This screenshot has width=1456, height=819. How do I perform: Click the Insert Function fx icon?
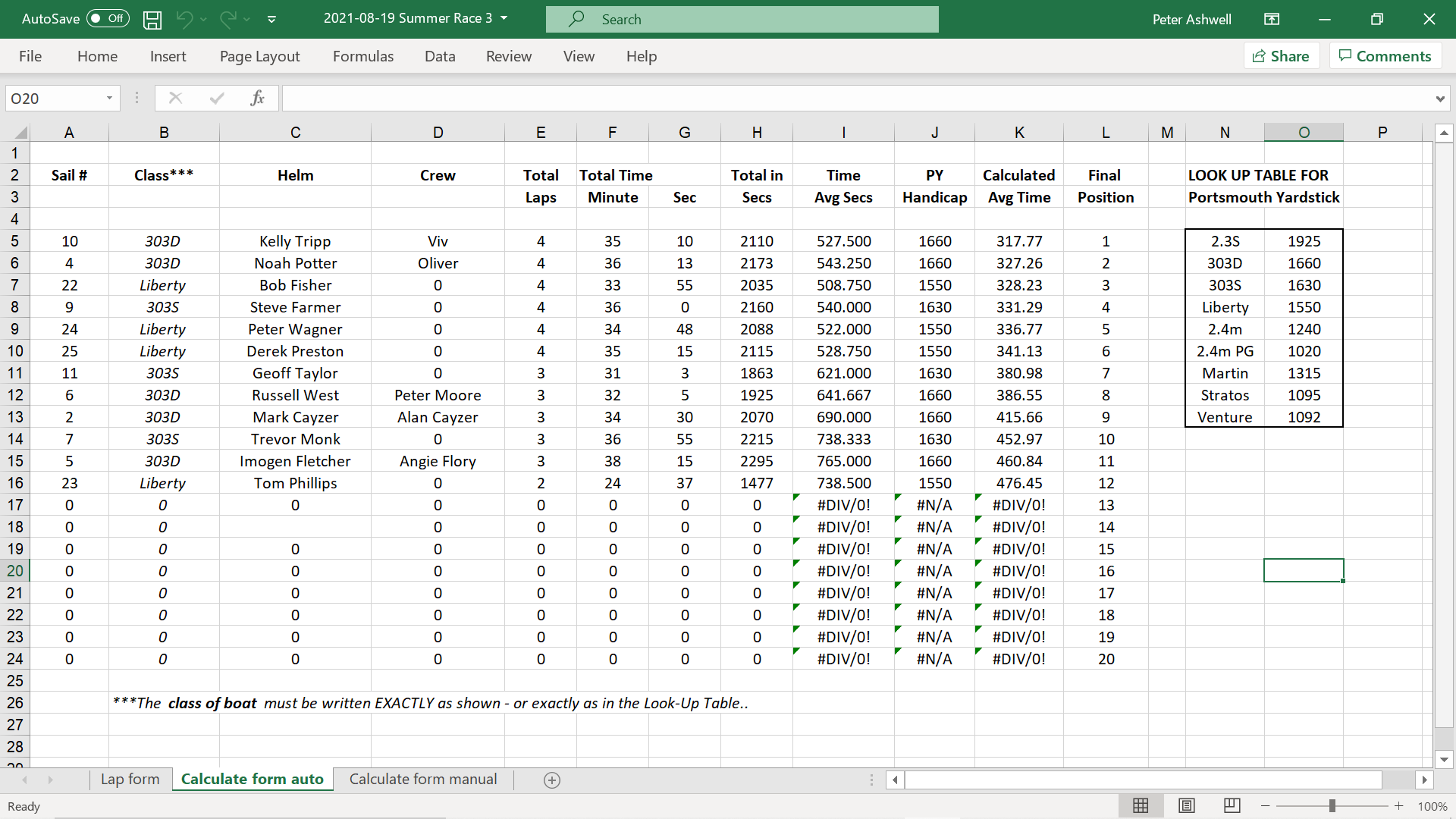257,98
